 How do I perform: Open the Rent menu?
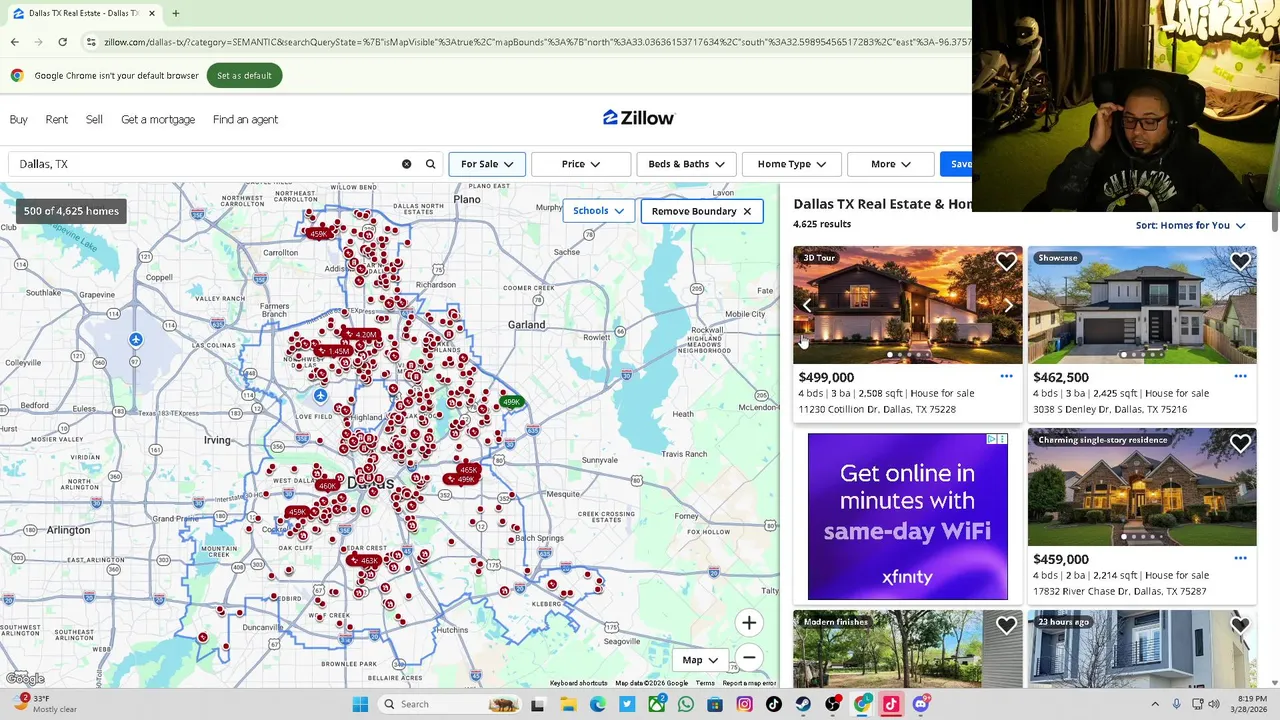pyautogui.click(x=56, y=119)
